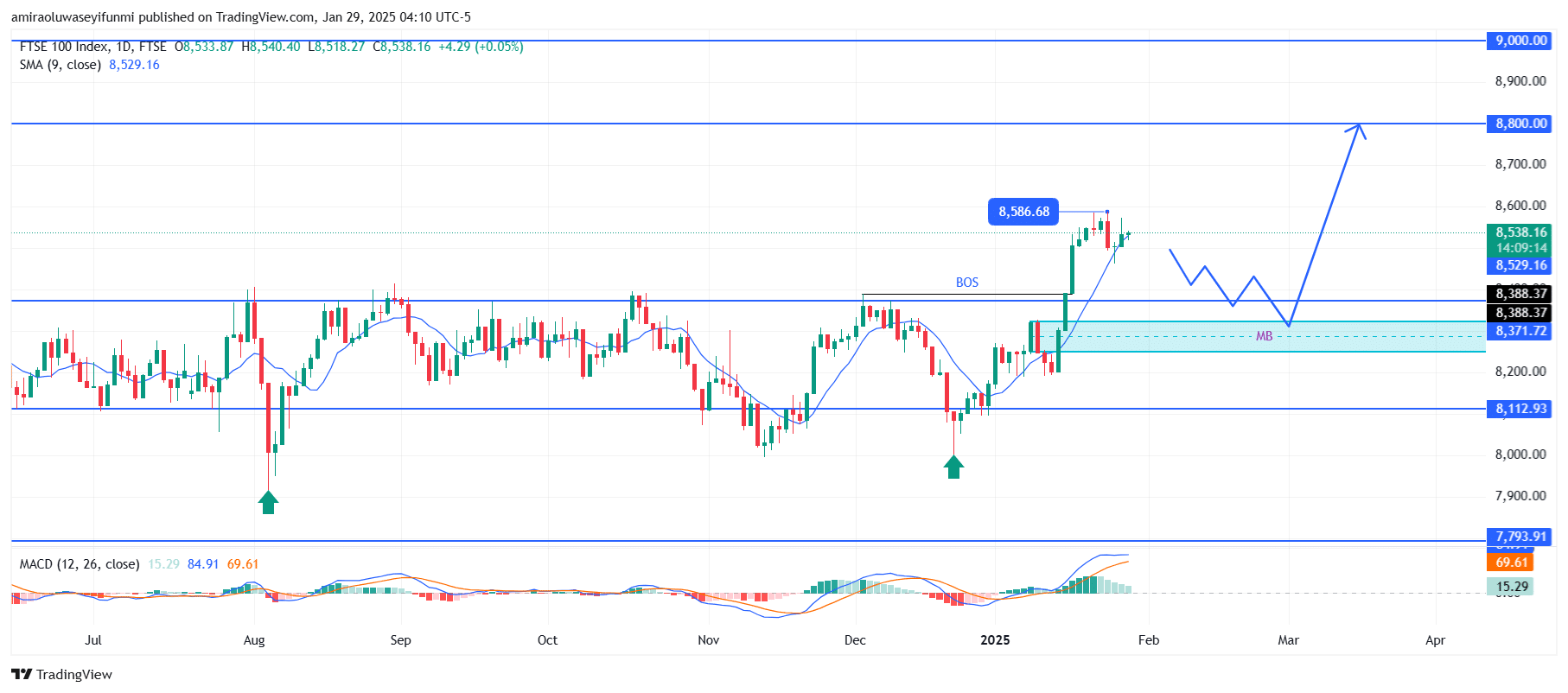Click the +4.29 (+0.05%) change value
The width and height of the screenshot is (1568, 693).
coord(481,47)
